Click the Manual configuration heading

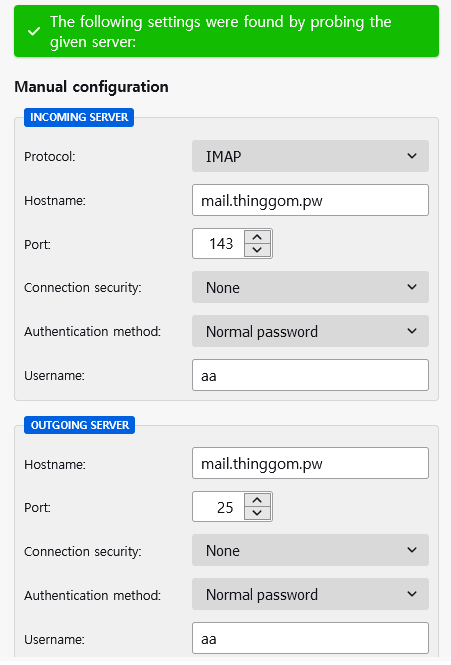91,87
